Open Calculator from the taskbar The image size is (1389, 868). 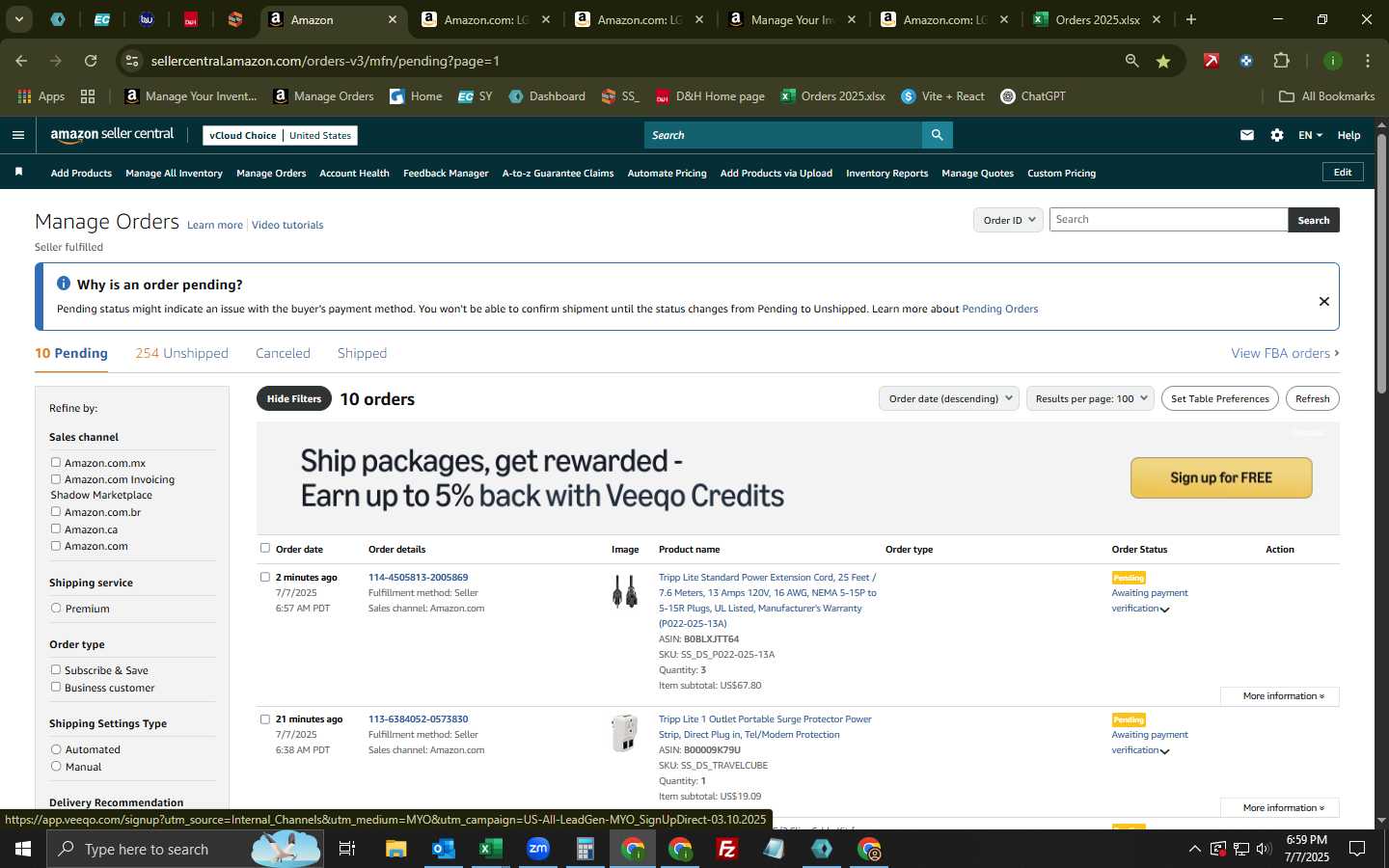[585, 849]
